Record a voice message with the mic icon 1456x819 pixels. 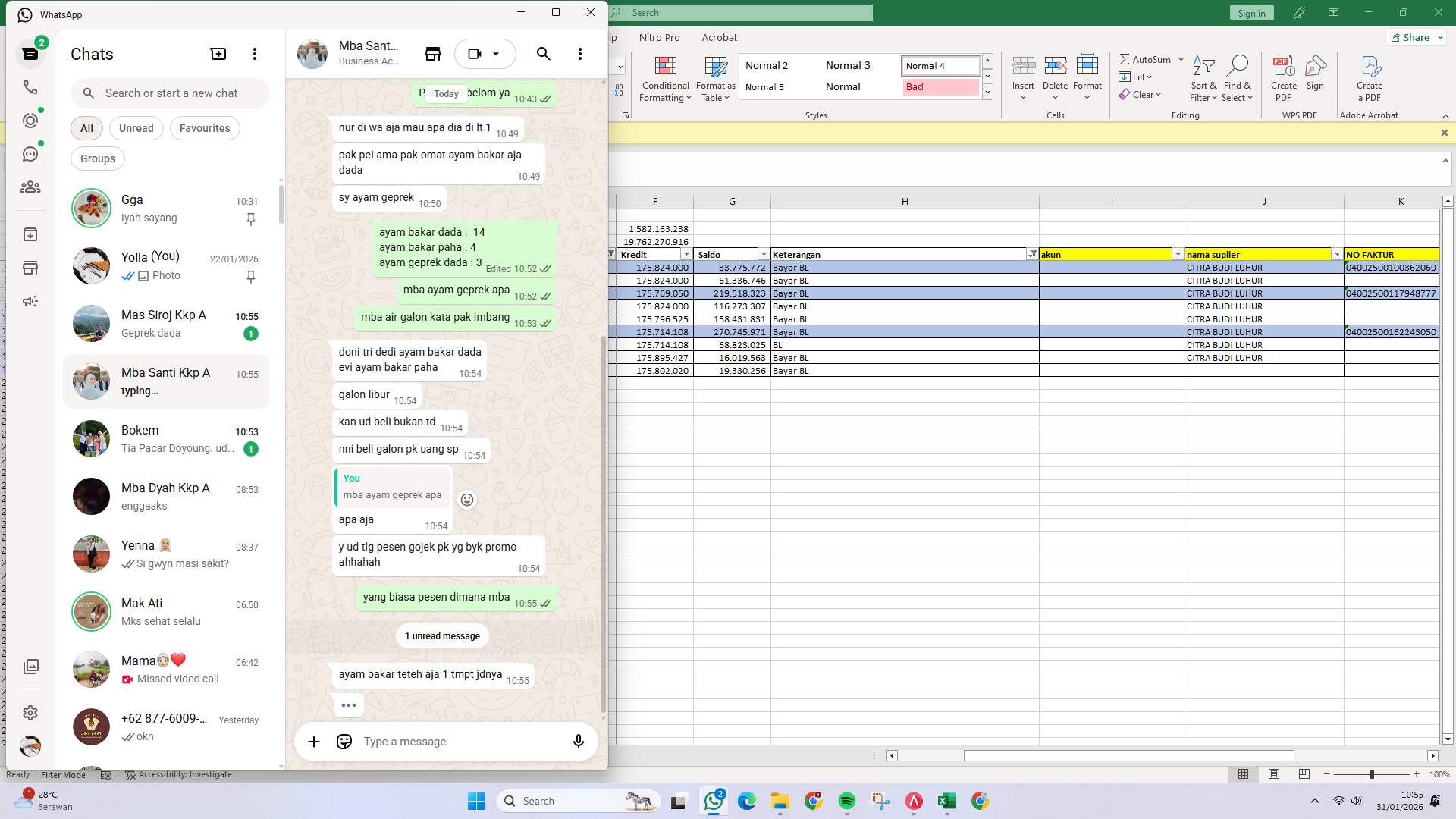[x=578, y=741]
